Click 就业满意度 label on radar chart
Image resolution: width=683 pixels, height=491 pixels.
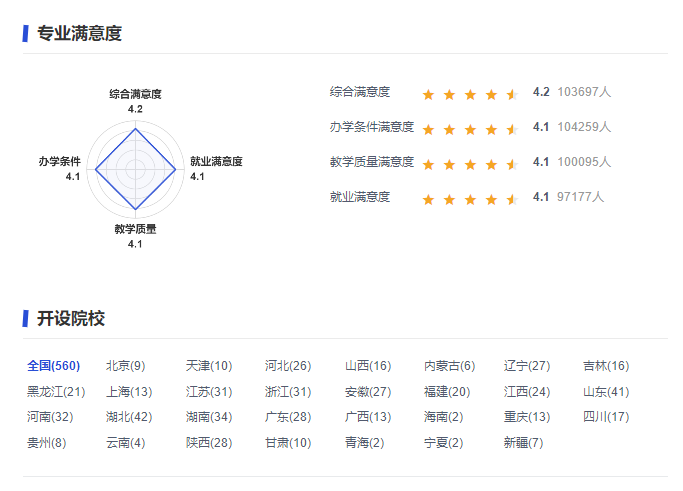[216, 161]
